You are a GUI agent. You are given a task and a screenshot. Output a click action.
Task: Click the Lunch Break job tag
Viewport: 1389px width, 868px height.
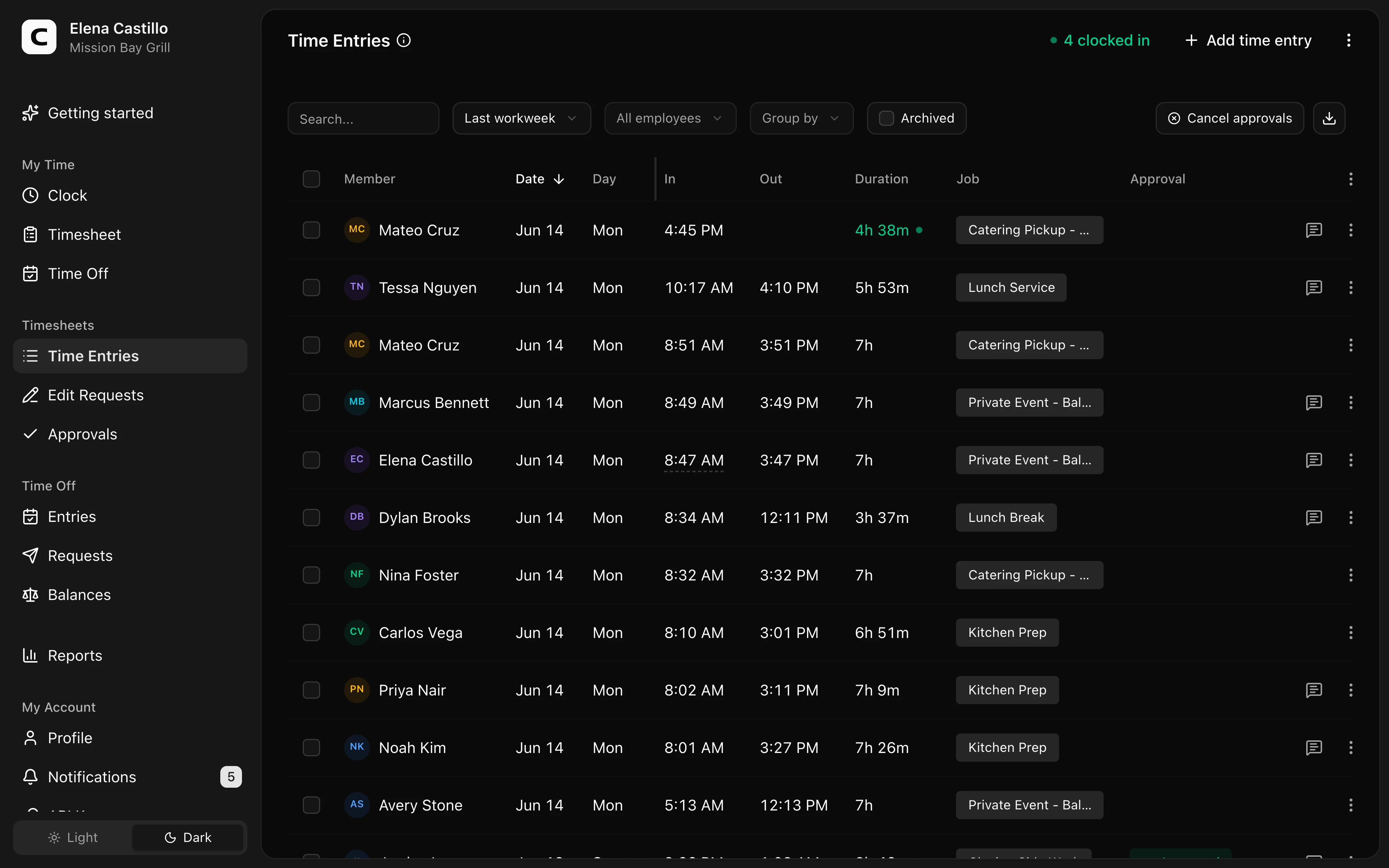(1006, 518)
